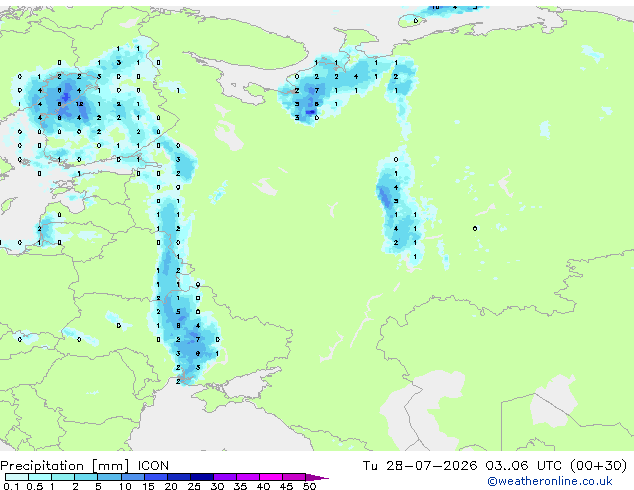Click the 0.1–0.5 mm legend color swatch
634x490 pixels.
click(x=17, y=477)
